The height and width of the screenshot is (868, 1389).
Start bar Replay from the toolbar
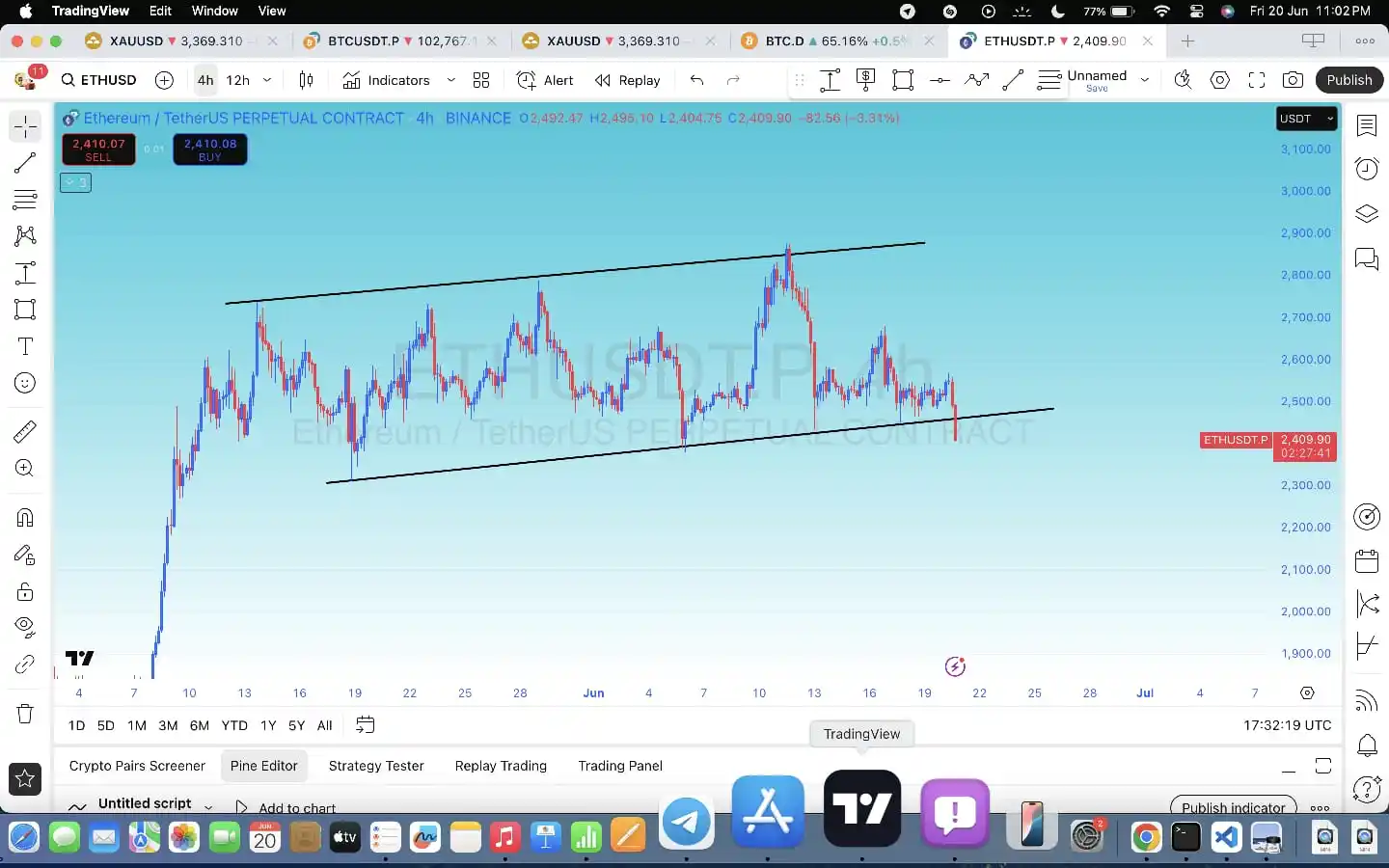628,80
